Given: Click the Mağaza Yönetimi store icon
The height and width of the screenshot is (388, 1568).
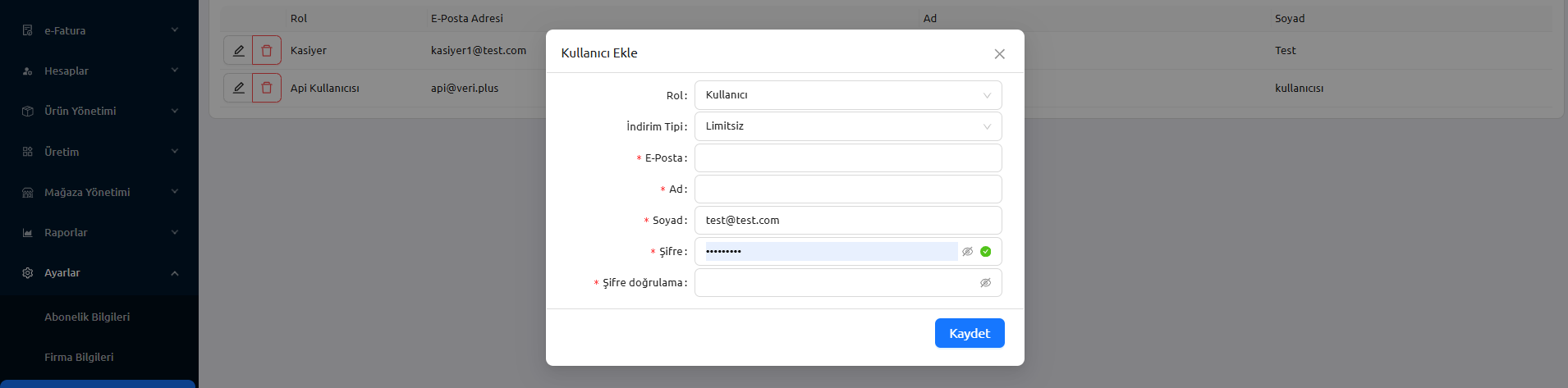Looking at the screenshot, I should [27, 193].
